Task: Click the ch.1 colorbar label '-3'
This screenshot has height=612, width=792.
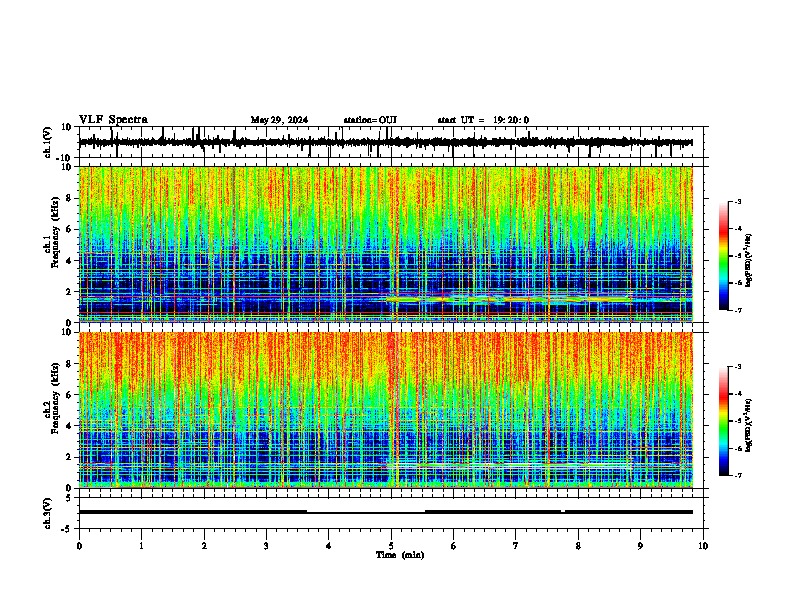Action: coord(737,201)
